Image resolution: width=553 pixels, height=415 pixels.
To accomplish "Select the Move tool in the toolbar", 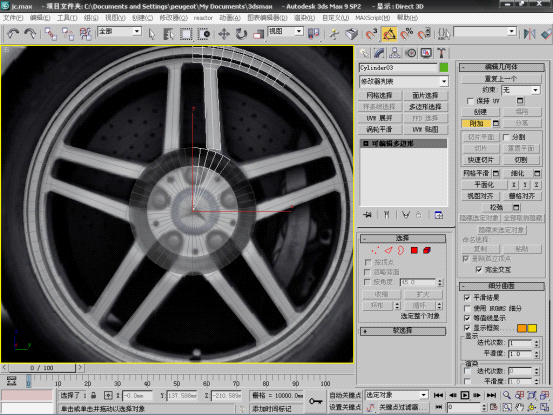I will pos(224,34).
